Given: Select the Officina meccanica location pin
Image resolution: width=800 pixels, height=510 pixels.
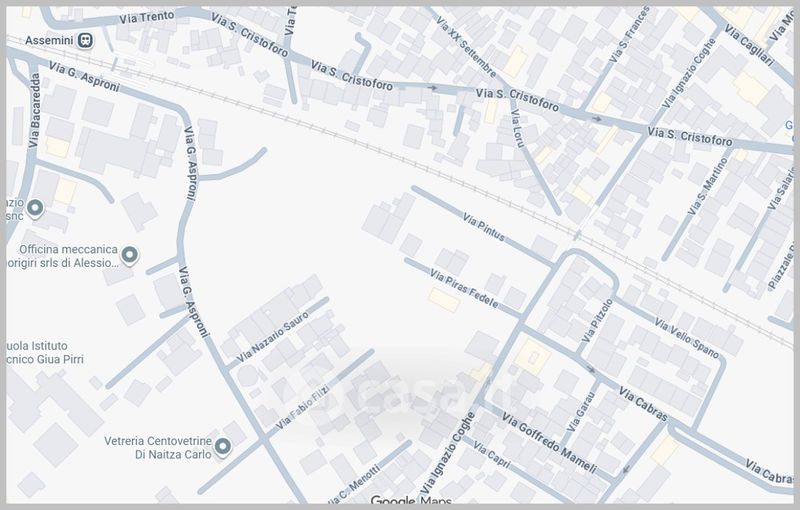Looking at the screenshot, I should pyautogui.click(x=128, y=257).
